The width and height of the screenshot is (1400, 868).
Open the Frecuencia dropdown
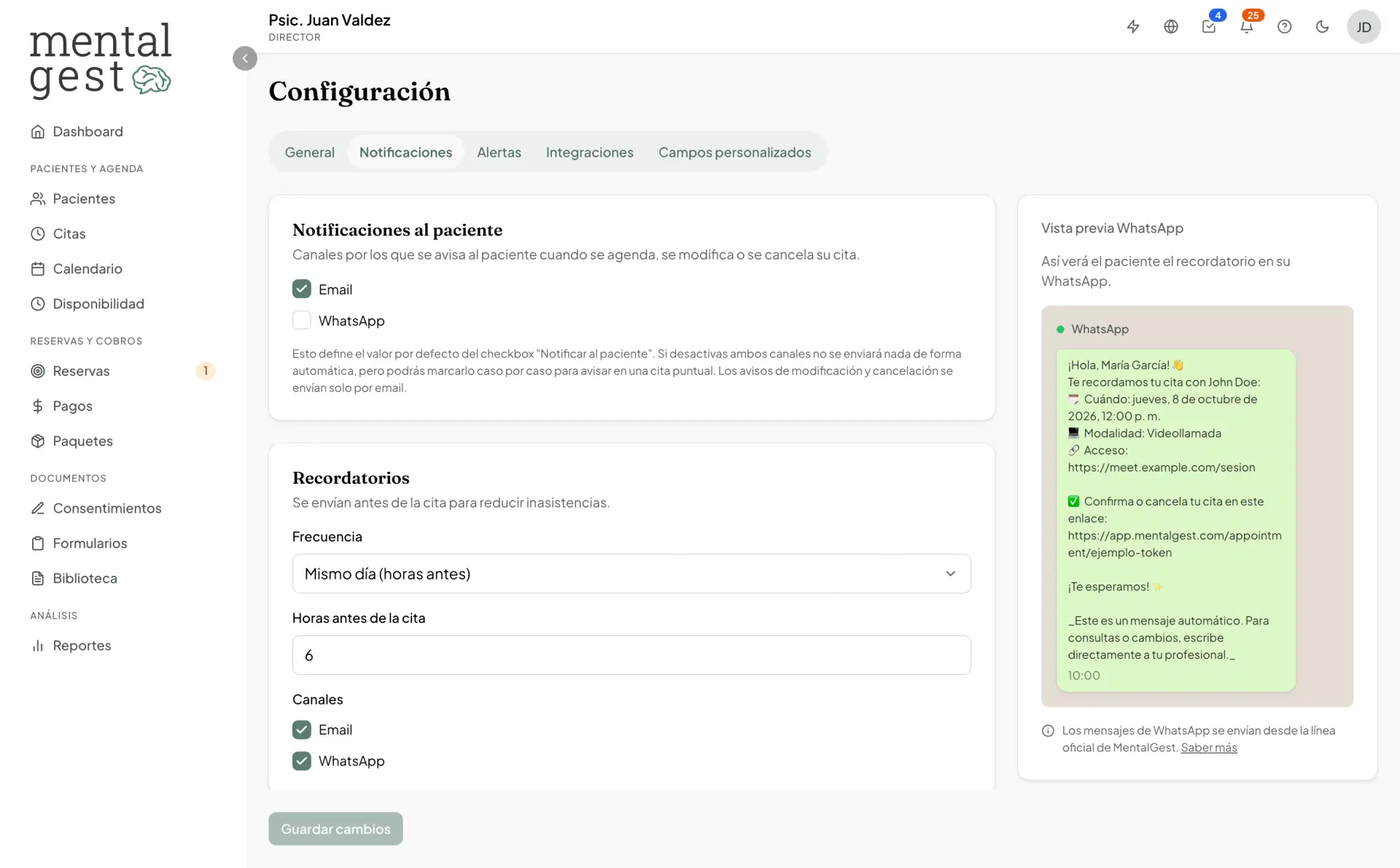click(x=631, y=573)
